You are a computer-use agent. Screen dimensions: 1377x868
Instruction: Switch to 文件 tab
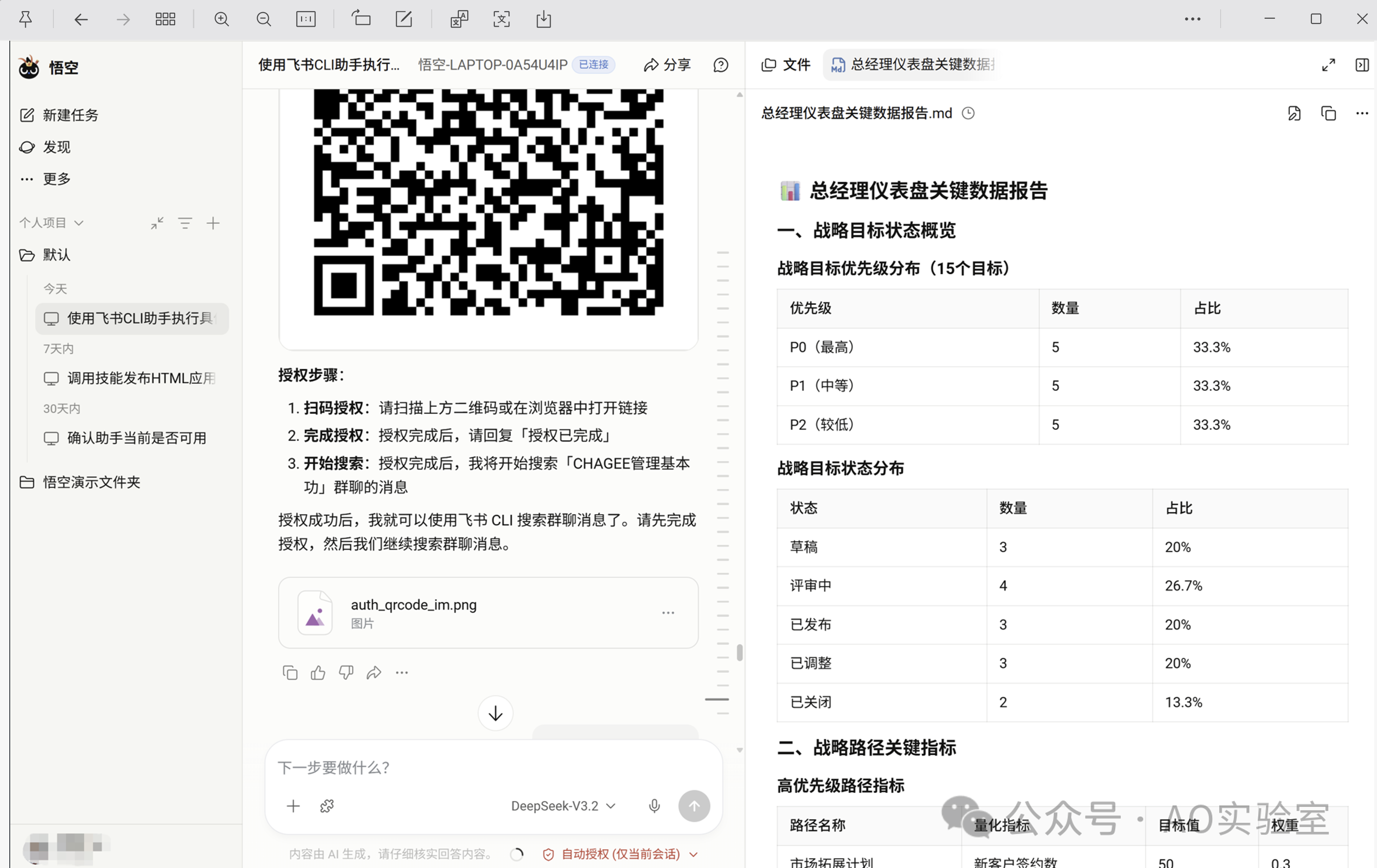[x=786, y=65]
